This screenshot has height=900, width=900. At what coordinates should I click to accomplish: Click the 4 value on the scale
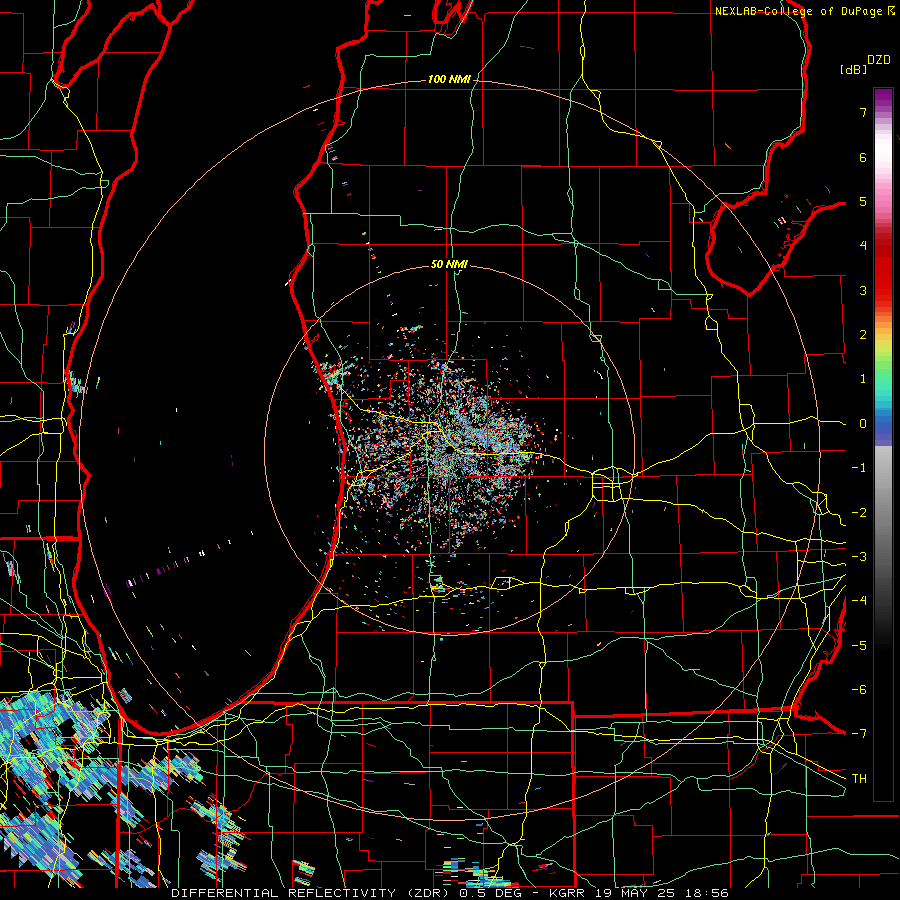(x=863, y=246)
